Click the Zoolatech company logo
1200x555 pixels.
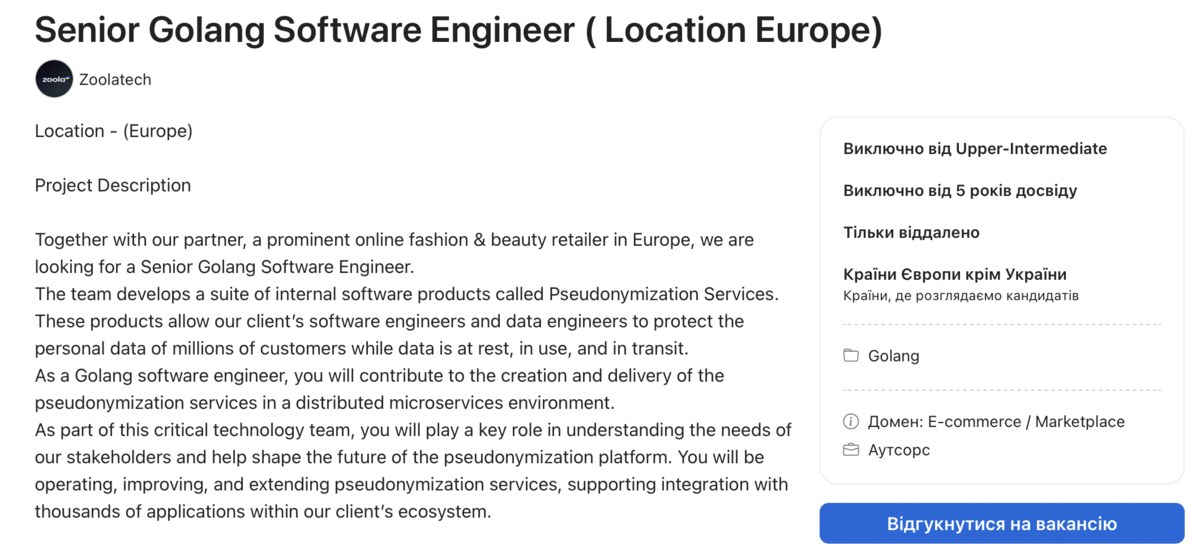(x=54, y=79)
